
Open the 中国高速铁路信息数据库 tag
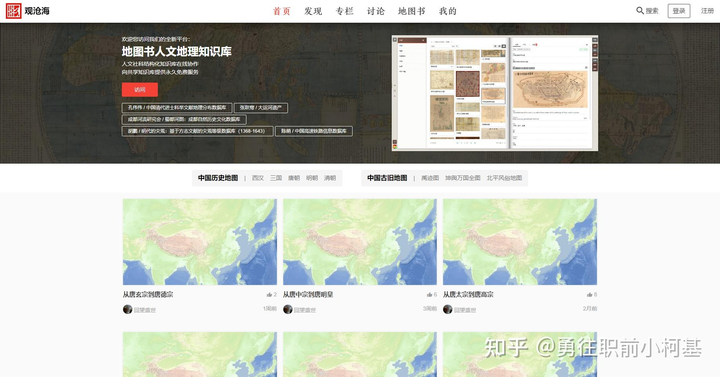pyautogui.click(x=314, y=131)
